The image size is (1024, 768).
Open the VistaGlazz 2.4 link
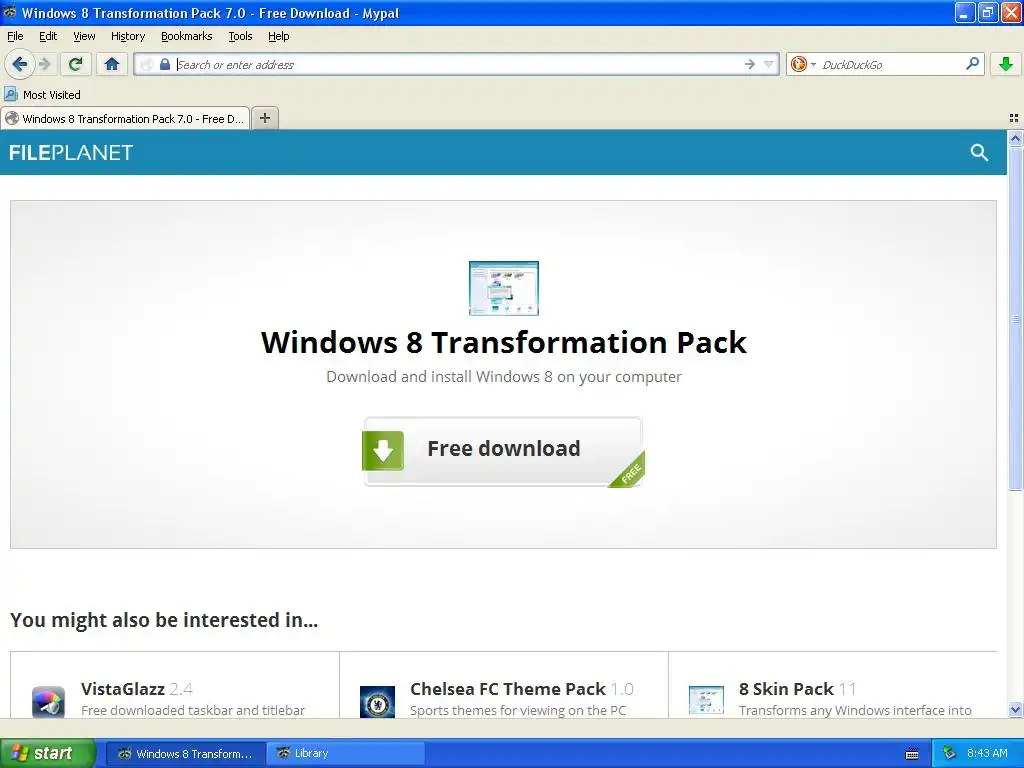coord(136,689)
